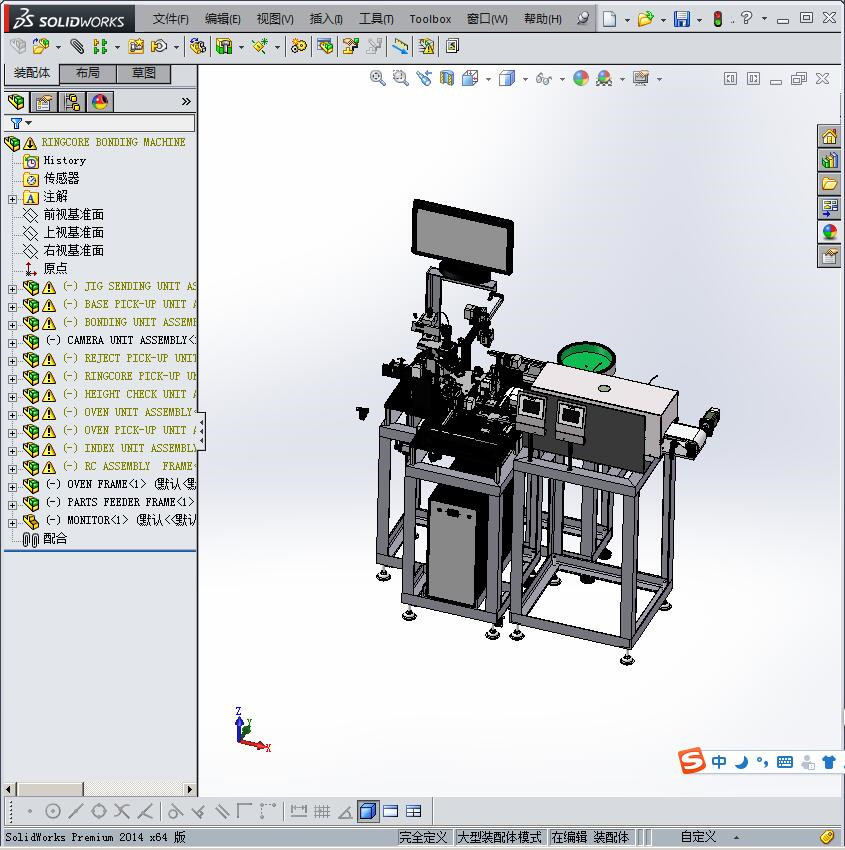Toggle Sogou IME punctuation mode
845x850 pixels.
(762, 762)
